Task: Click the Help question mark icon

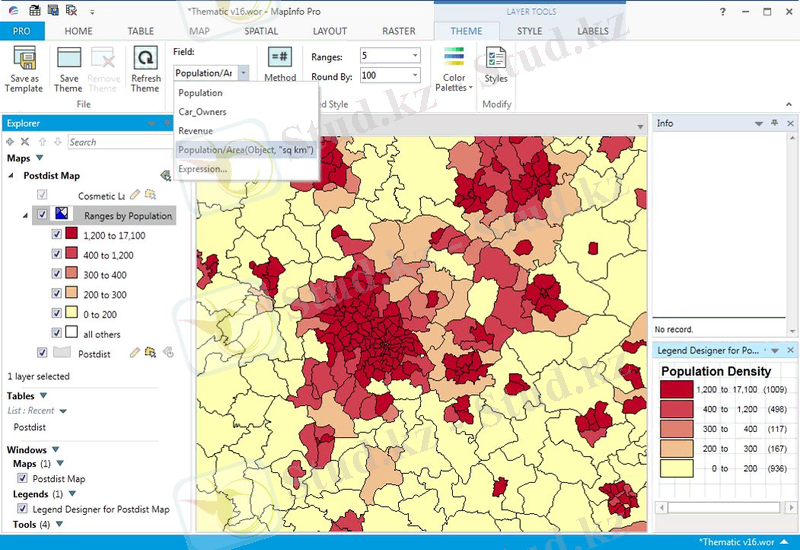Action: (x=724, y=11)
